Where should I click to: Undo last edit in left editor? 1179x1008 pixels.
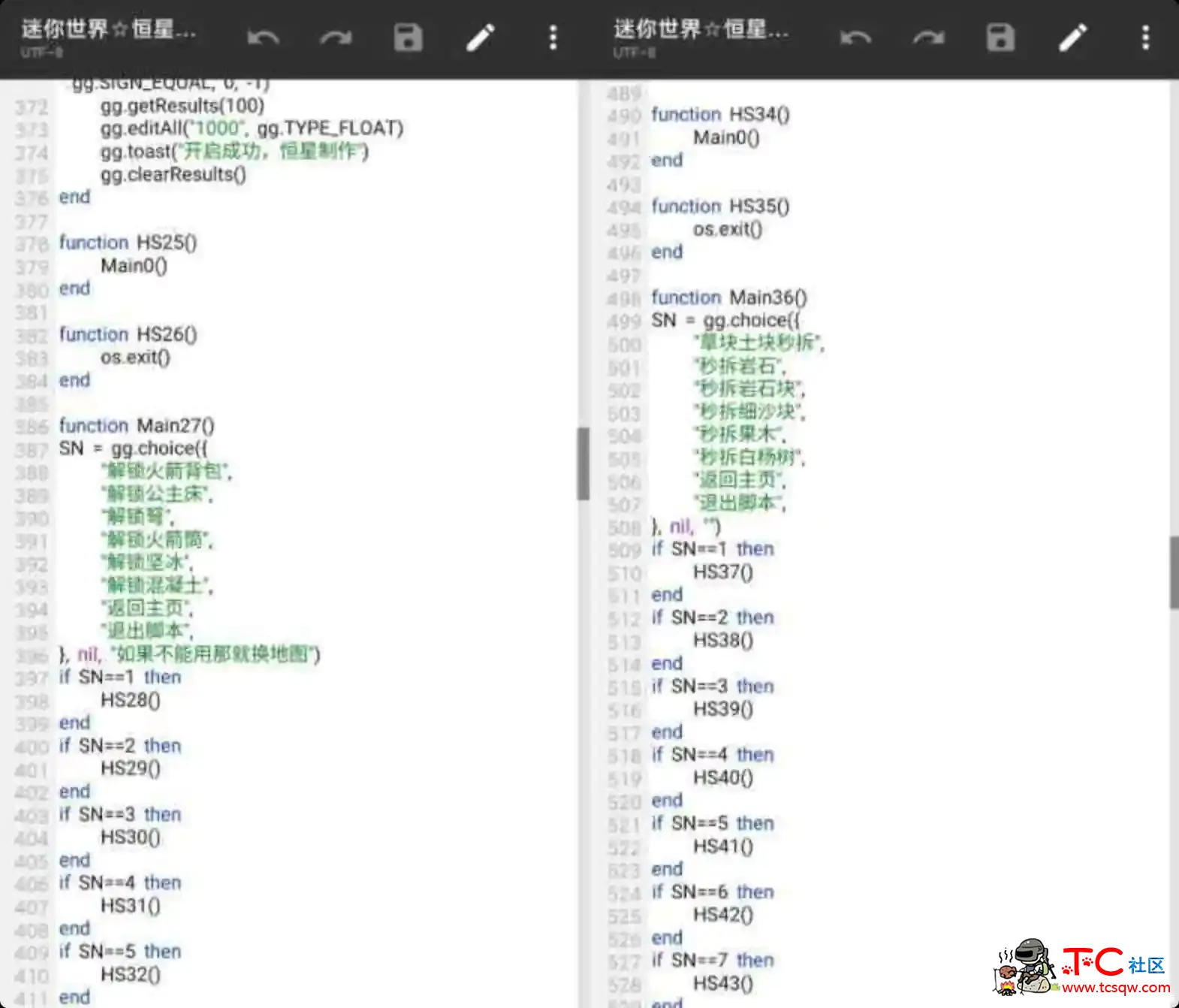[x=264, y=37]
